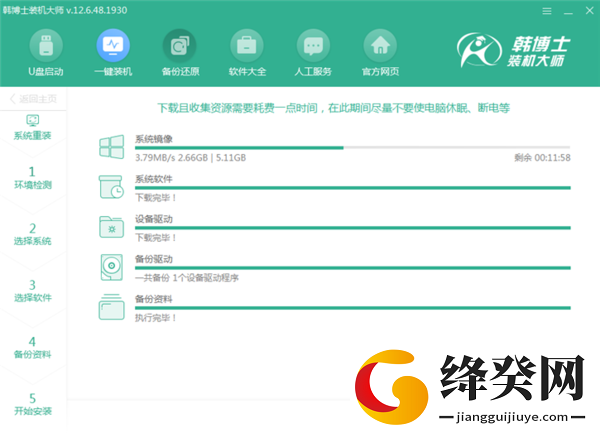Image resolution: width=600 pixels, height=433 pixels.
Task: Click the 设备驱动 folder gear icon
Action: (111, 227)
